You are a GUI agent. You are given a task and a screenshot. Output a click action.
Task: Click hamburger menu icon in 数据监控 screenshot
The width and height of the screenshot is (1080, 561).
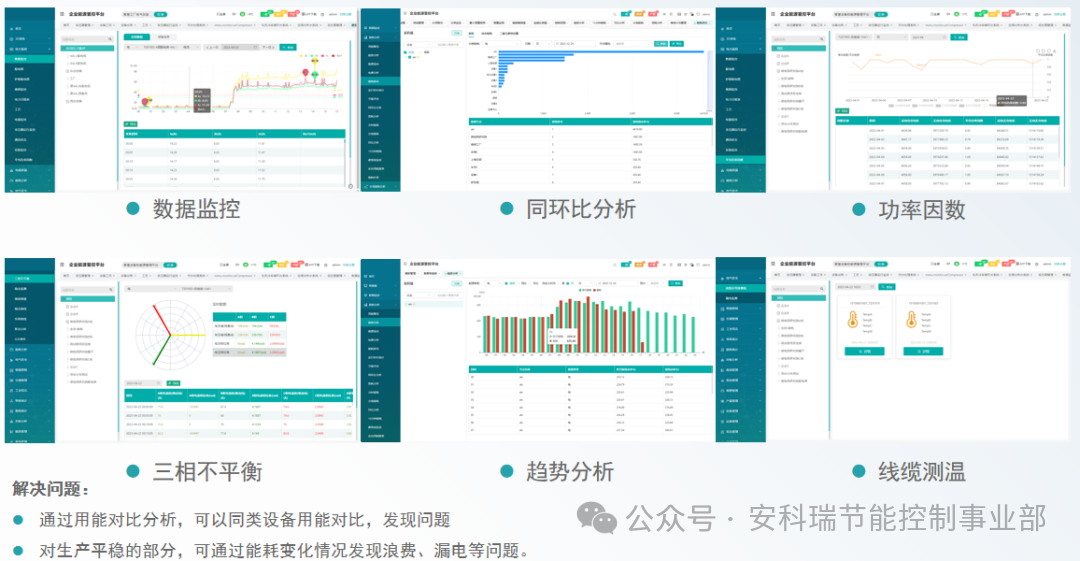[x=62, y=14]
